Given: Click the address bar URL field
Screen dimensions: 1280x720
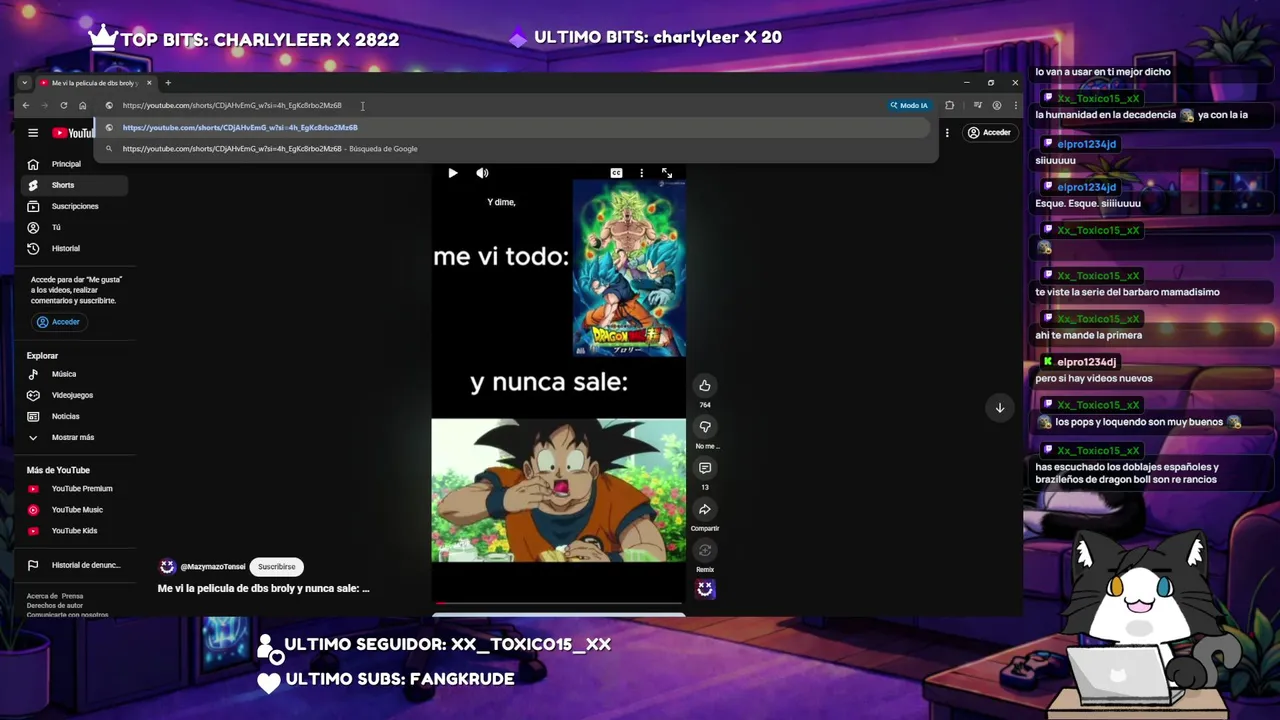Looking at the screenshot, I should (x=500, y=105).
